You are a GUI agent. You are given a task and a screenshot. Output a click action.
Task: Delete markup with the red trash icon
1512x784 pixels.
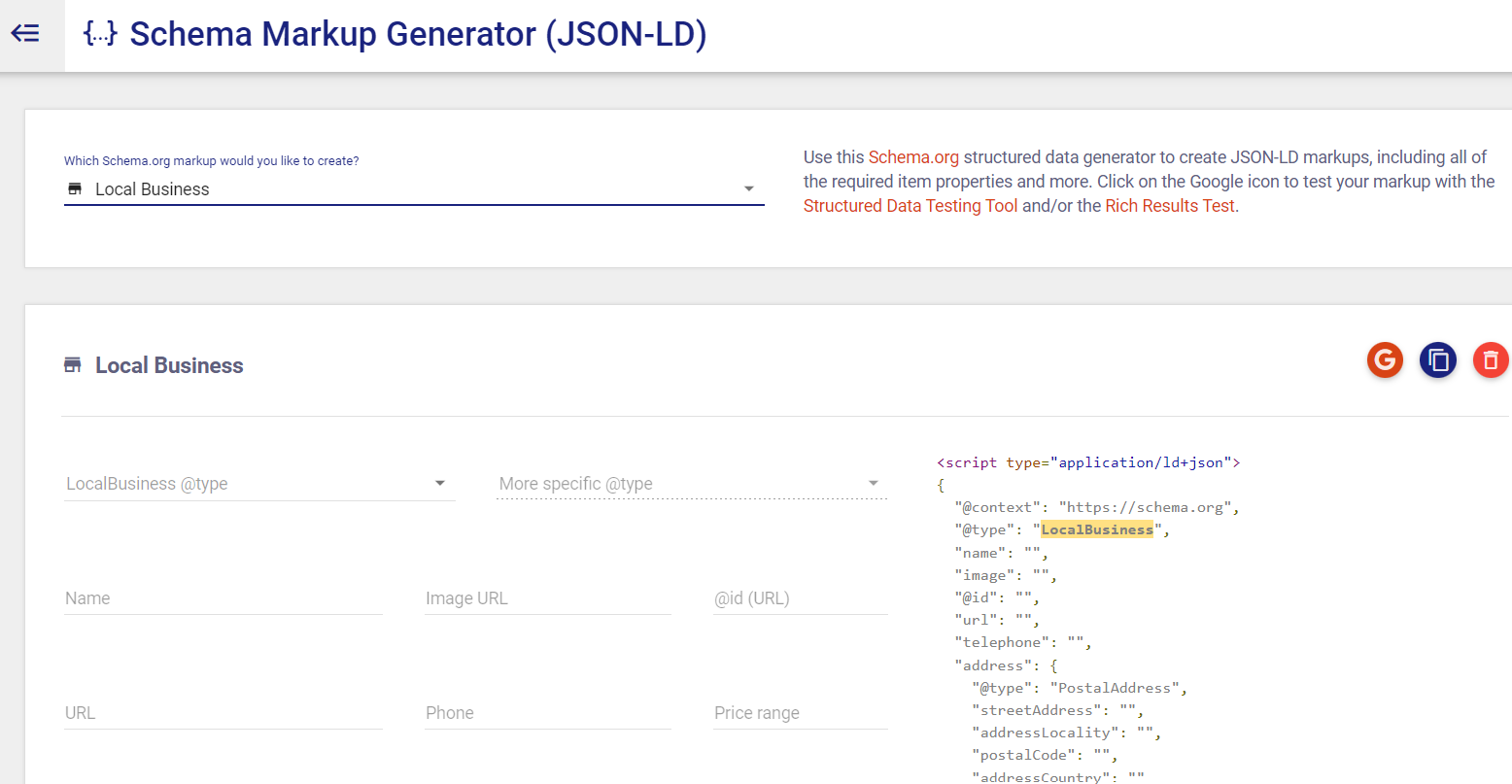(x=1491, y=360)
